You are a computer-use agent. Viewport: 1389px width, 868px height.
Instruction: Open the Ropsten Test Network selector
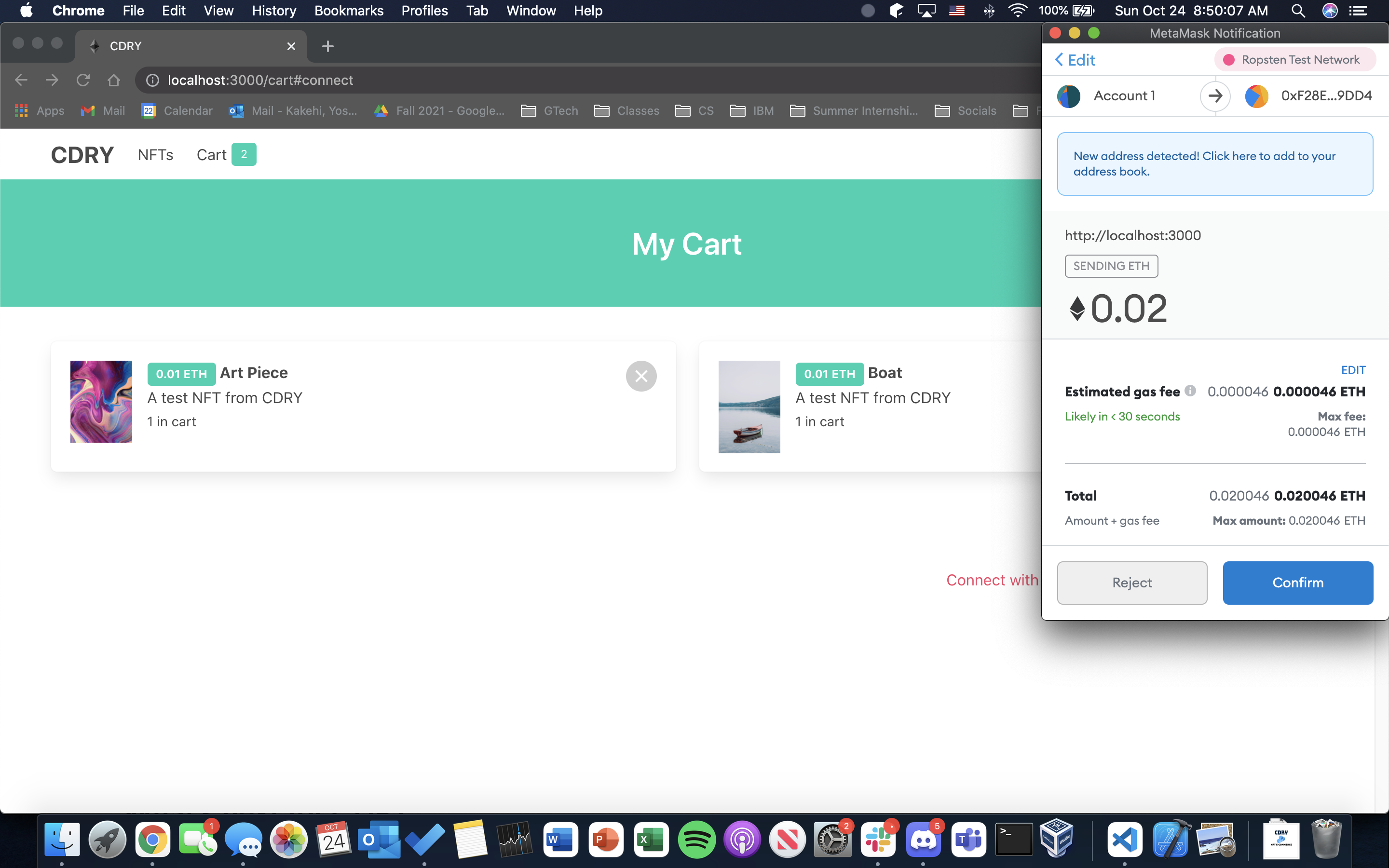point(1294,60)
